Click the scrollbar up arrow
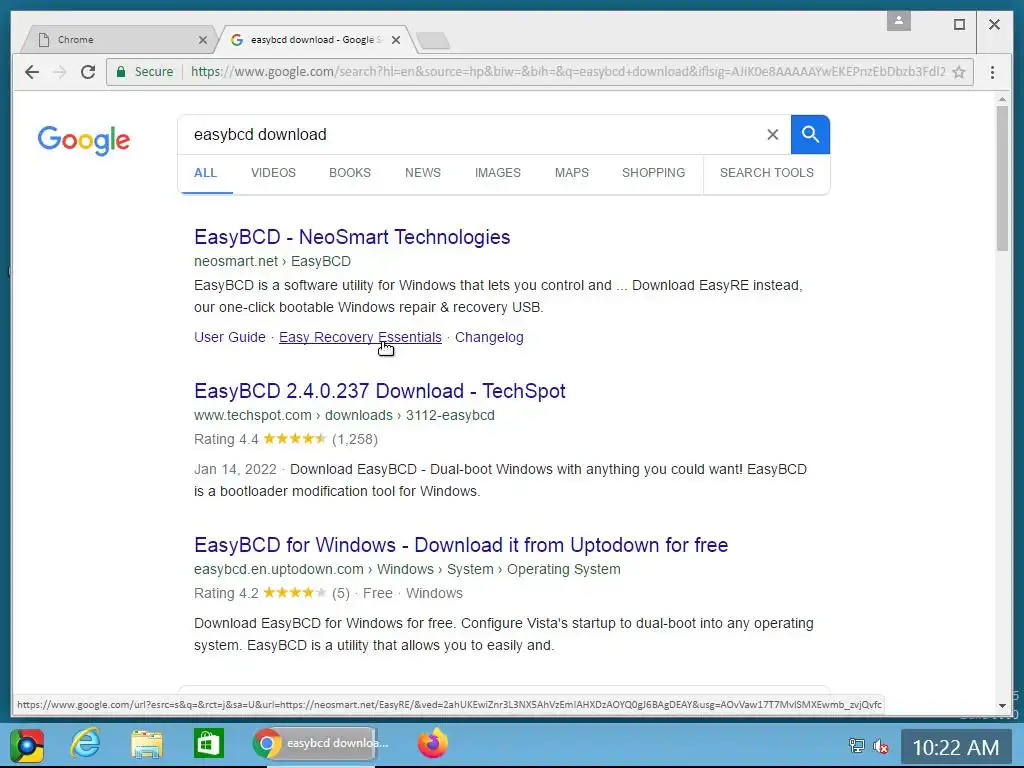The height and width of the screenshot is (768, 1024). (1002, 99)
